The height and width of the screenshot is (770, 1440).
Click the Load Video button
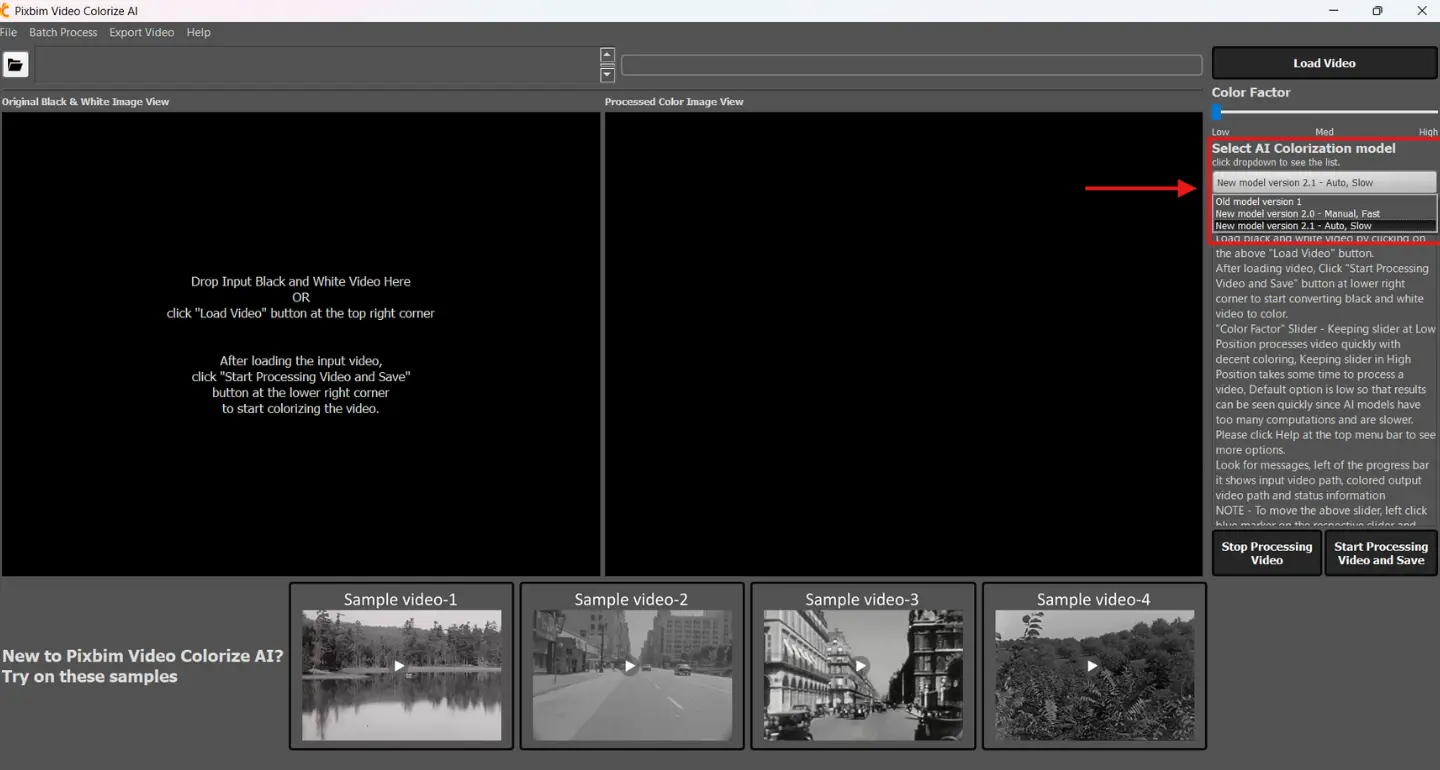pos(1324,63)
